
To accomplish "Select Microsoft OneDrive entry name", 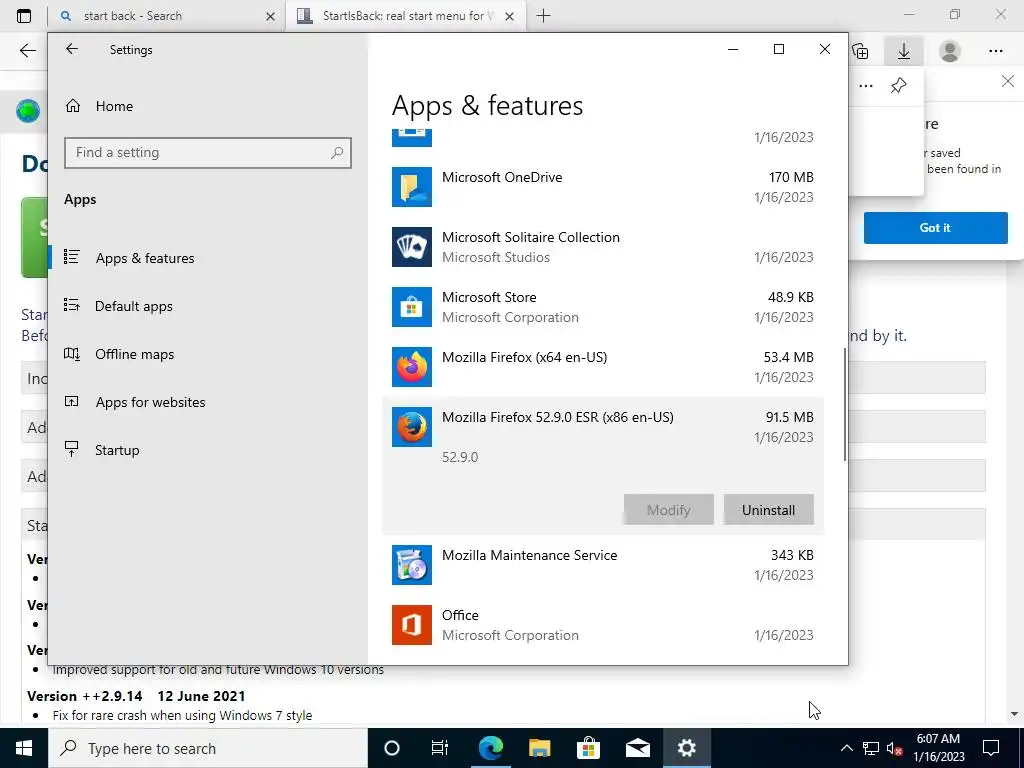I will click(x=502, y=177).
